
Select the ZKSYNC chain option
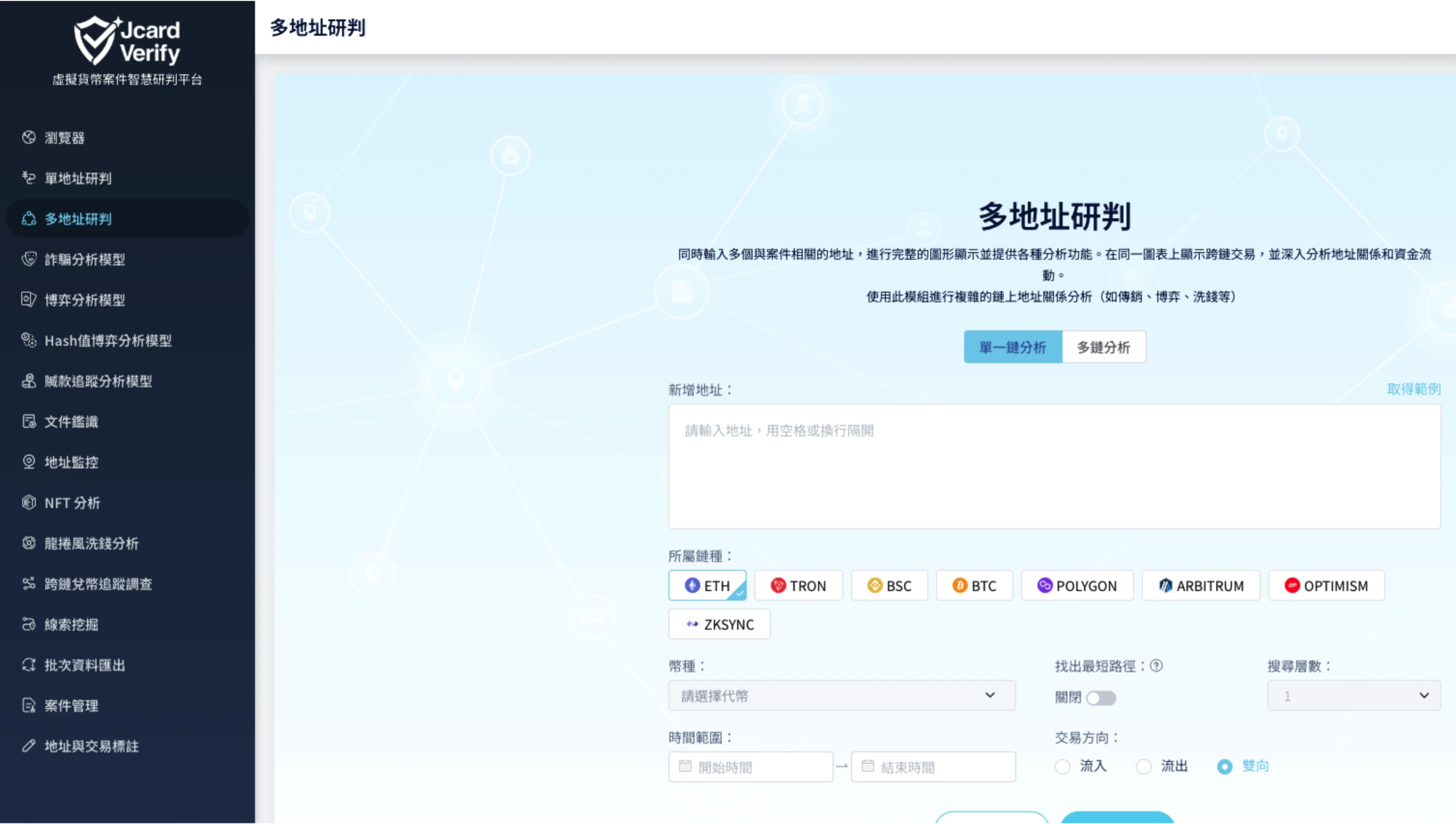(x=719, y=624)
